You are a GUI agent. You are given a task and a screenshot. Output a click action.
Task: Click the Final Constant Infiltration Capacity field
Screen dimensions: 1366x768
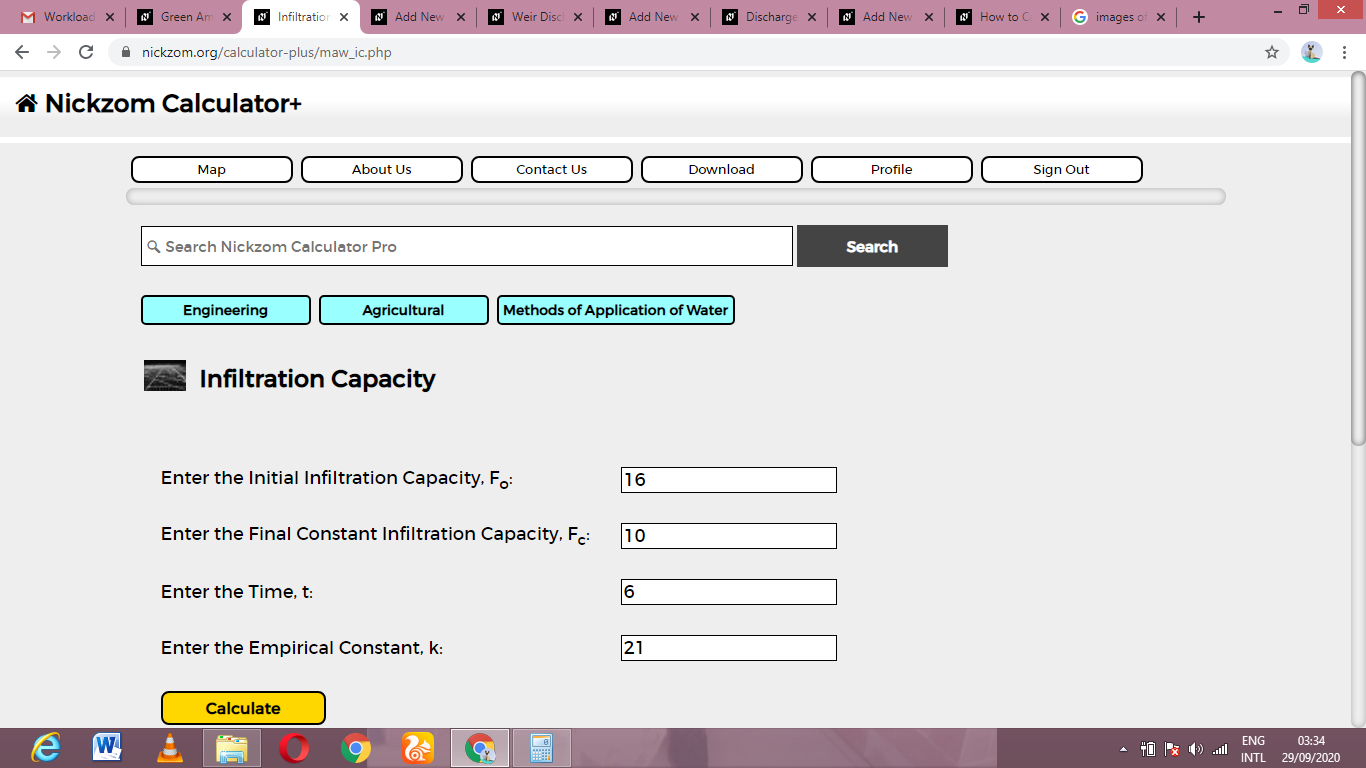(729, 536)
